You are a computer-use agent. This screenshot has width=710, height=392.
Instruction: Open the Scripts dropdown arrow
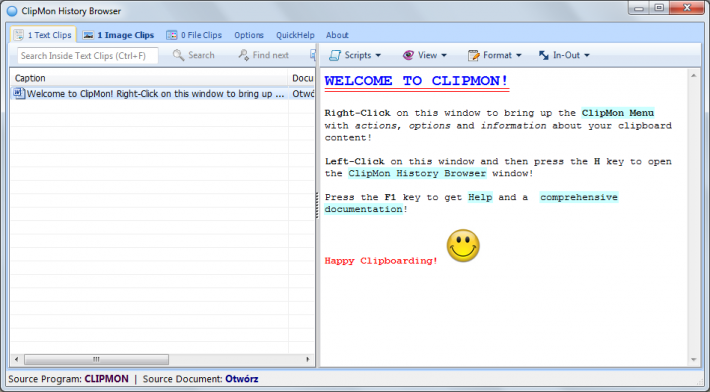coord(378,56)
